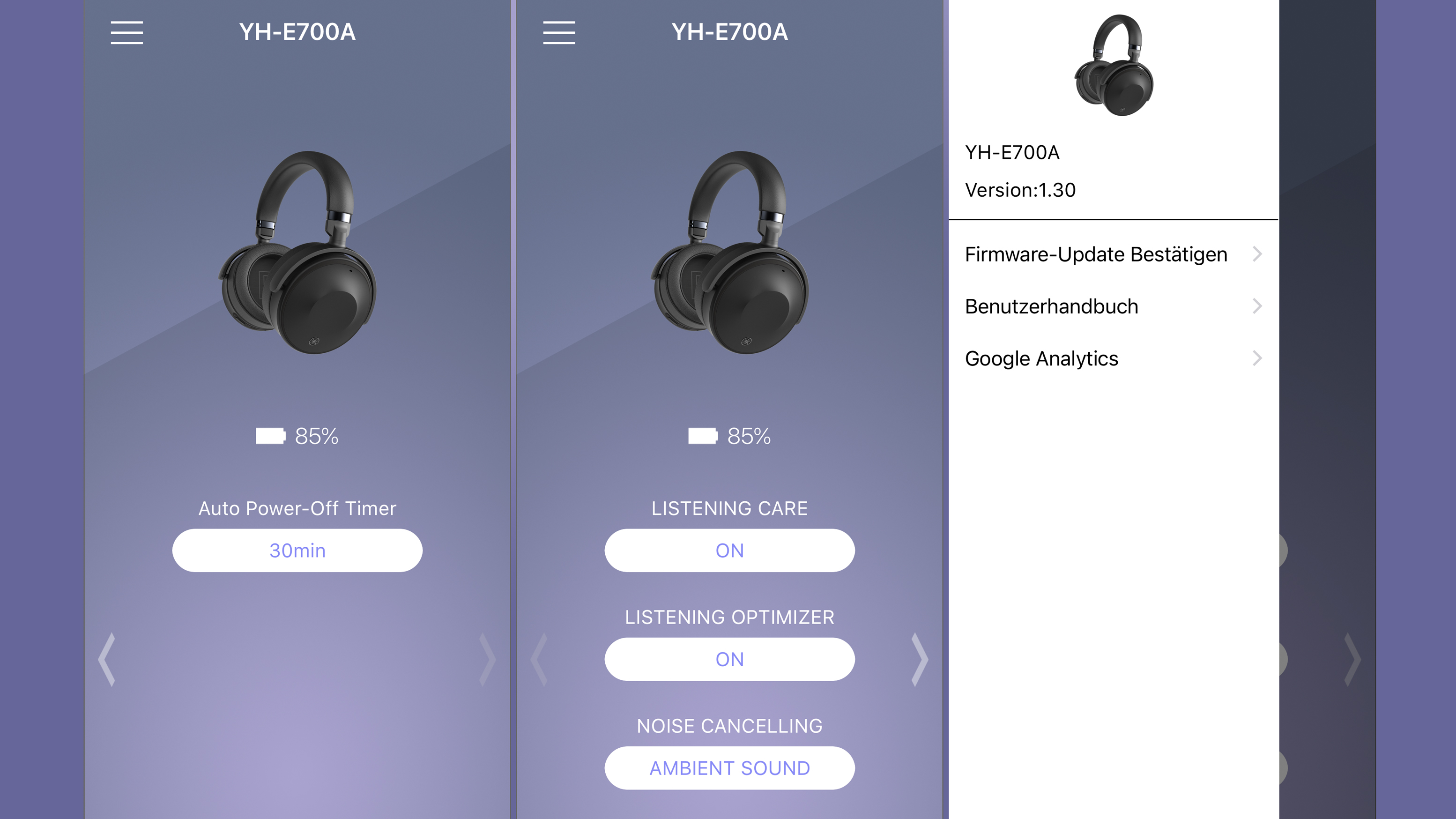The image size is (1456, 819).
Task: Tap battery icon on Auto Power-Off screen
Action: click(271, 436)
